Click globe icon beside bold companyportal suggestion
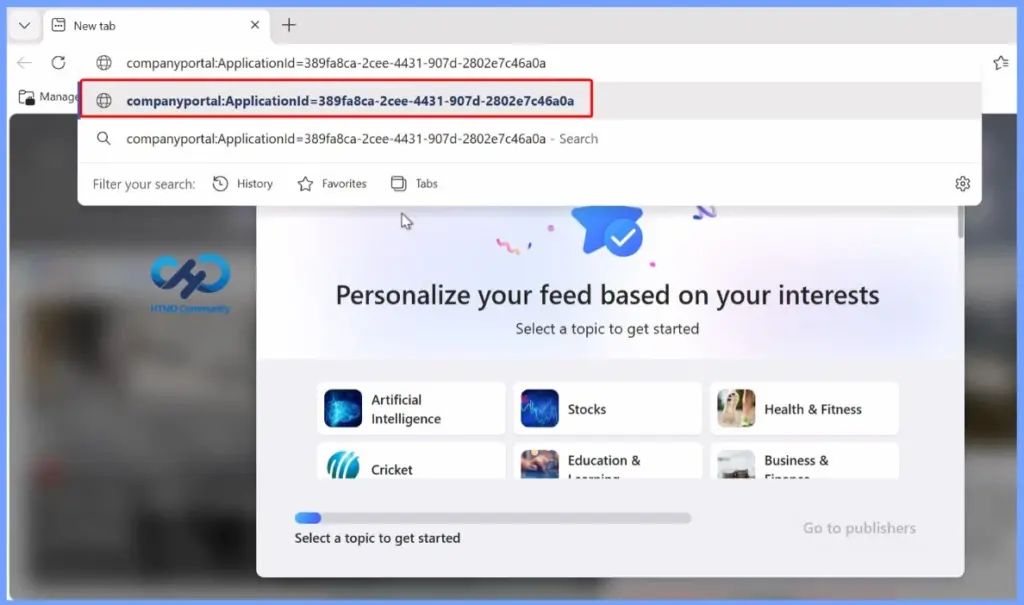The height and width of the screenshot is (605, 1024). tap(104, 101)
